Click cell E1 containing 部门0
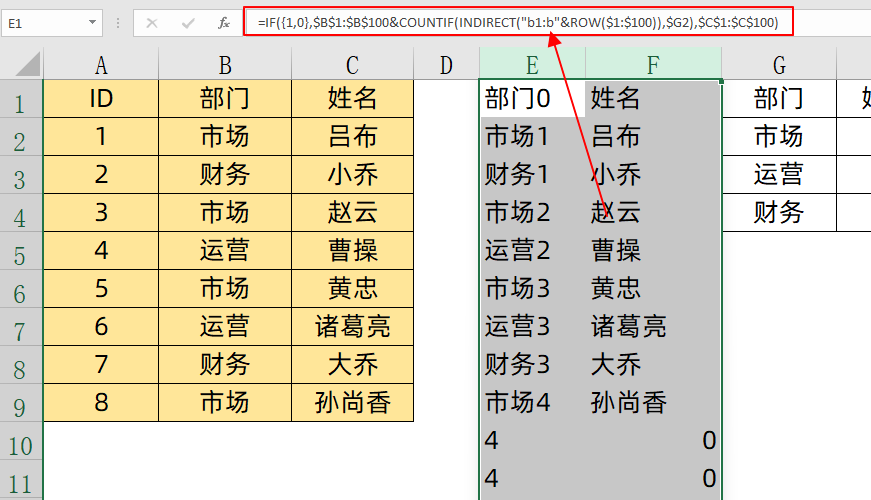This screenshot has height=500, width=871. [532, 99]
